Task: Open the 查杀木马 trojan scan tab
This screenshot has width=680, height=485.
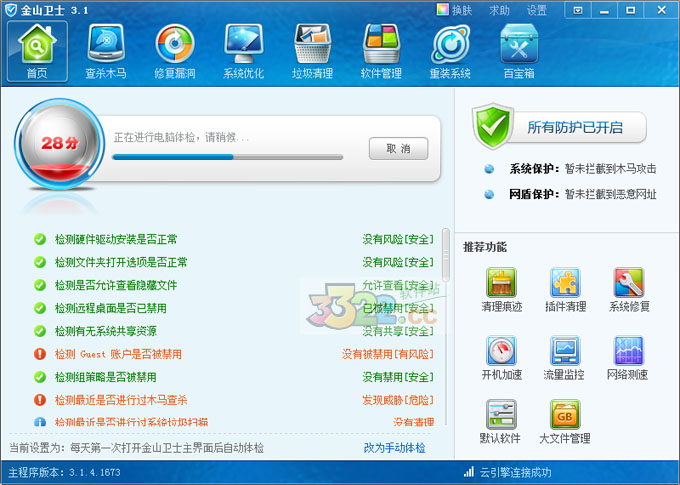Action: [106, 52]
